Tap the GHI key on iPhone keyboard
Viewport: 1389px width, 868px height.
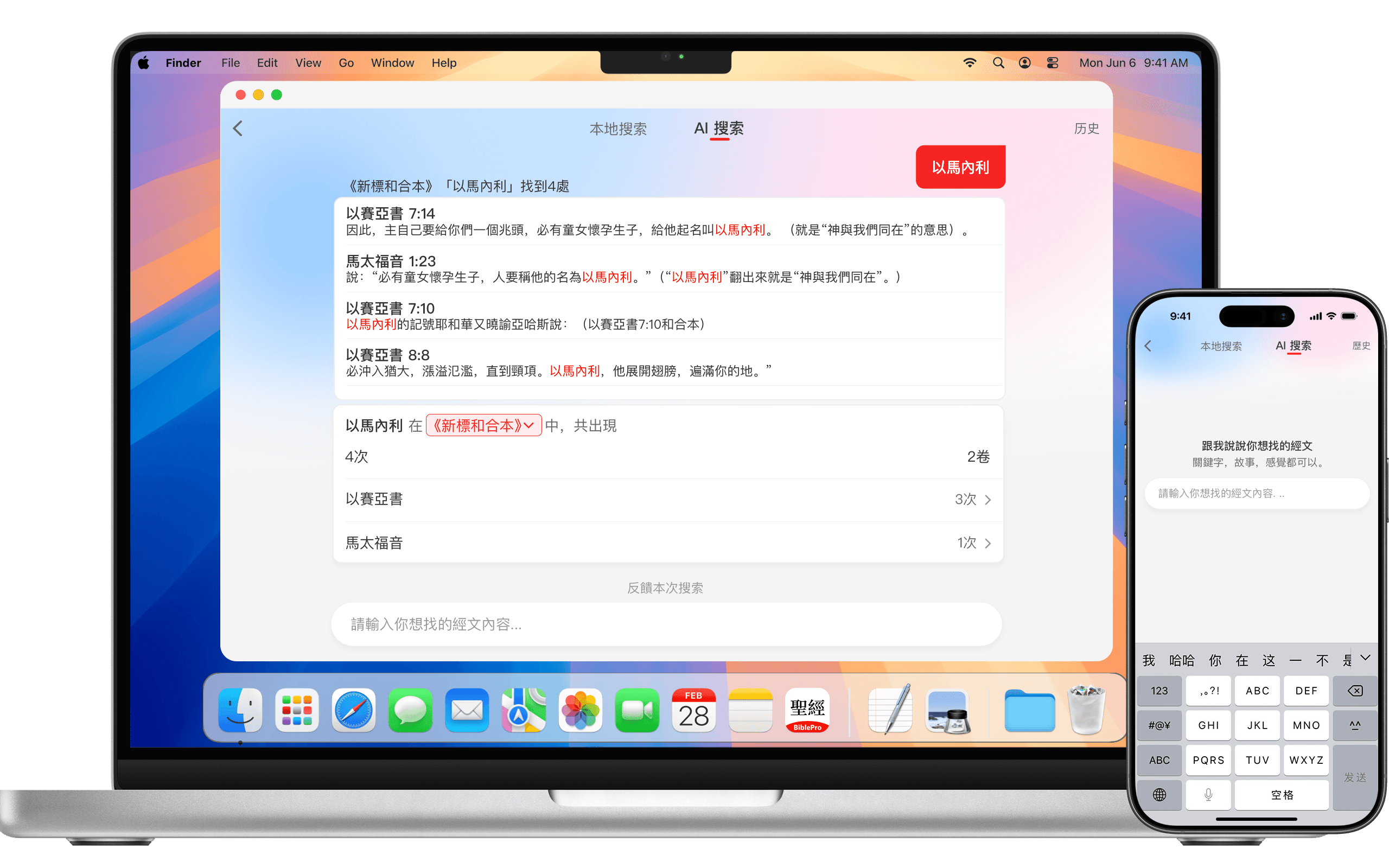(x=1208, y=725)
